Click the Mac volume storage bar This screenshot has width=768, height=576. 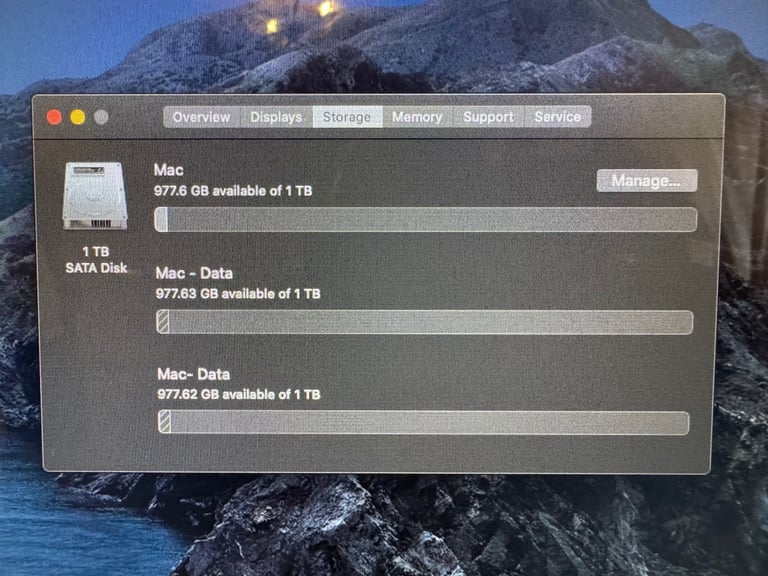point(426,219)
